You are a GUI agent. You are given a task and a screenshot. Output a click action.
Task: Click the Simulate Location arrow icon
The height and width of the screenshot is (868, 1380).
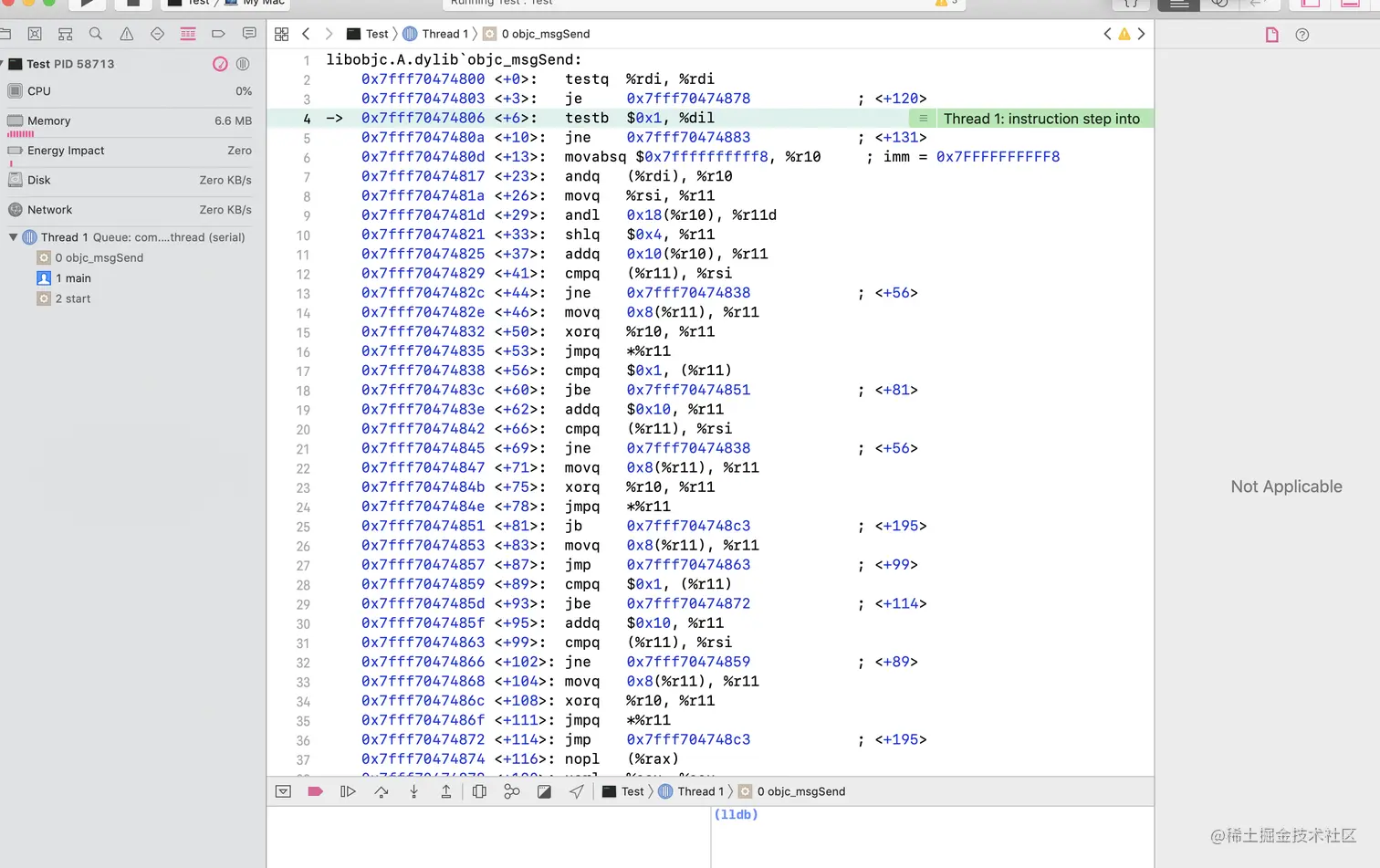(x=577, y=791)
